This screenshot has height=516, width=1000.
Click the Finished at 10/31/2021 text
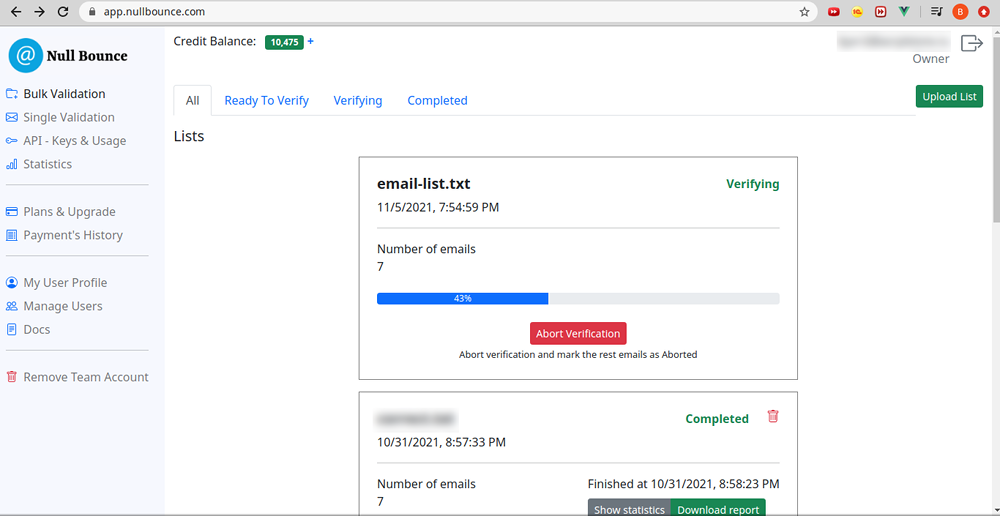click(x=683, y=484)
